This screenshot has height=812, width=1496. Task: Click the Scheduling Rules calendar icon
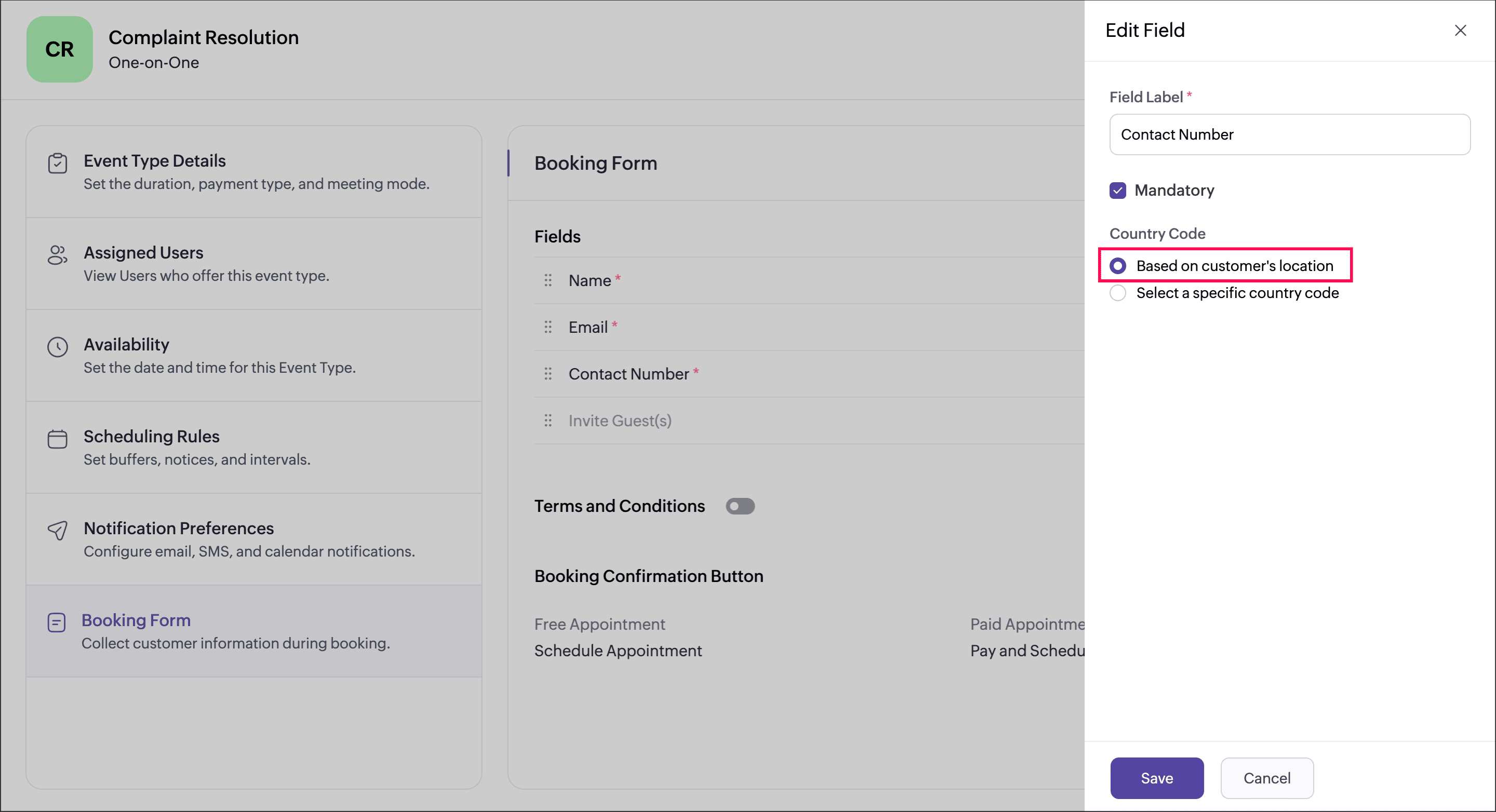coord(58,439)
